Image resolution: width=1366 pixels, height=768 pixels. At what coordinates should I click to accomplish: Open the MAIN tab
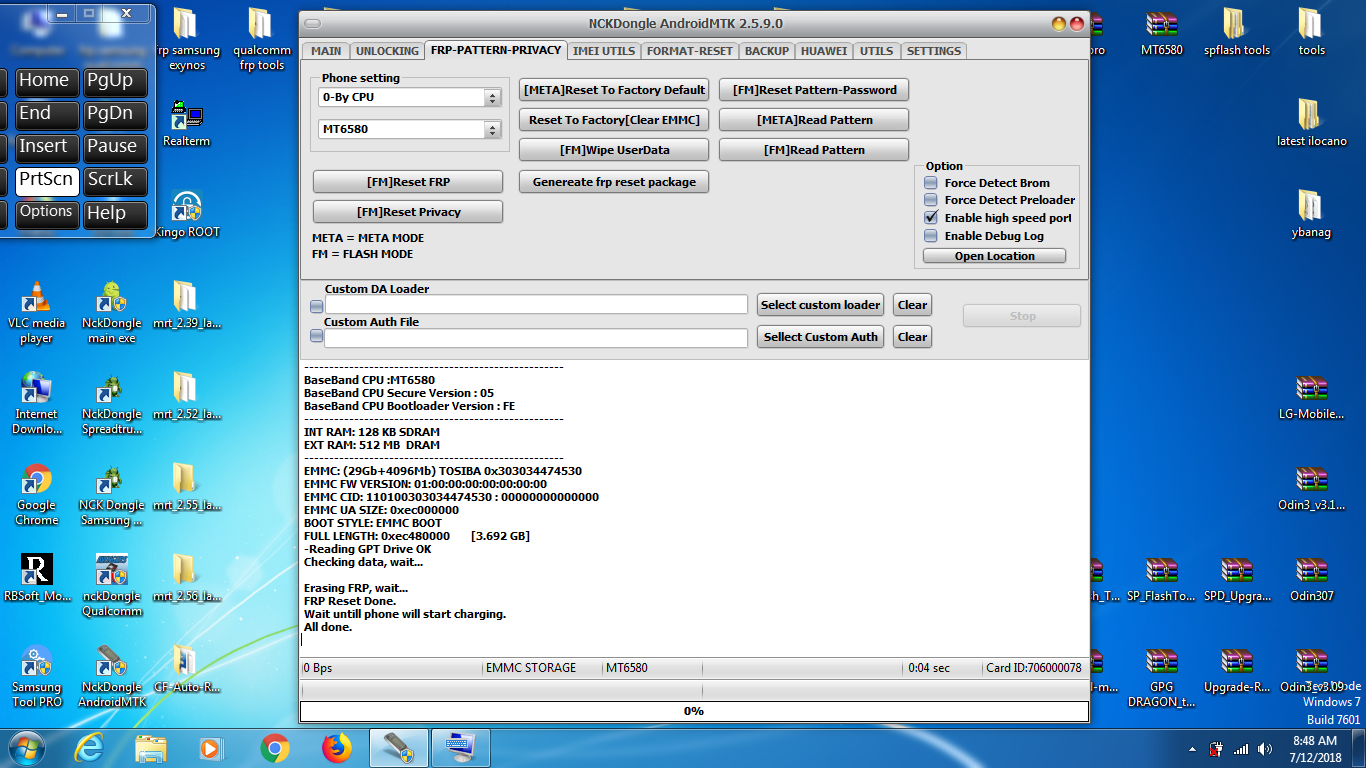[326, 51]
